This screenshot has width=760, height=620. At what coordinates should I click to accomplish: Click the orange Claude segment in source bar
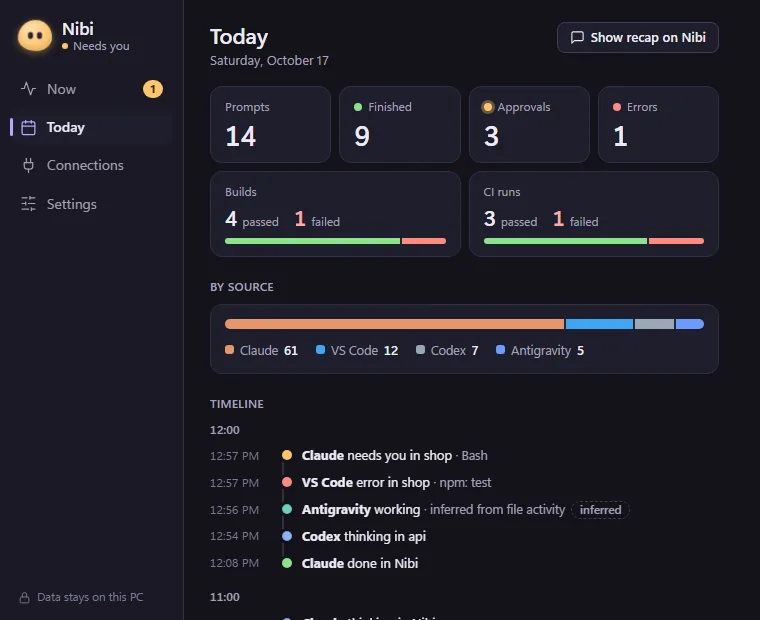[395, 324]
